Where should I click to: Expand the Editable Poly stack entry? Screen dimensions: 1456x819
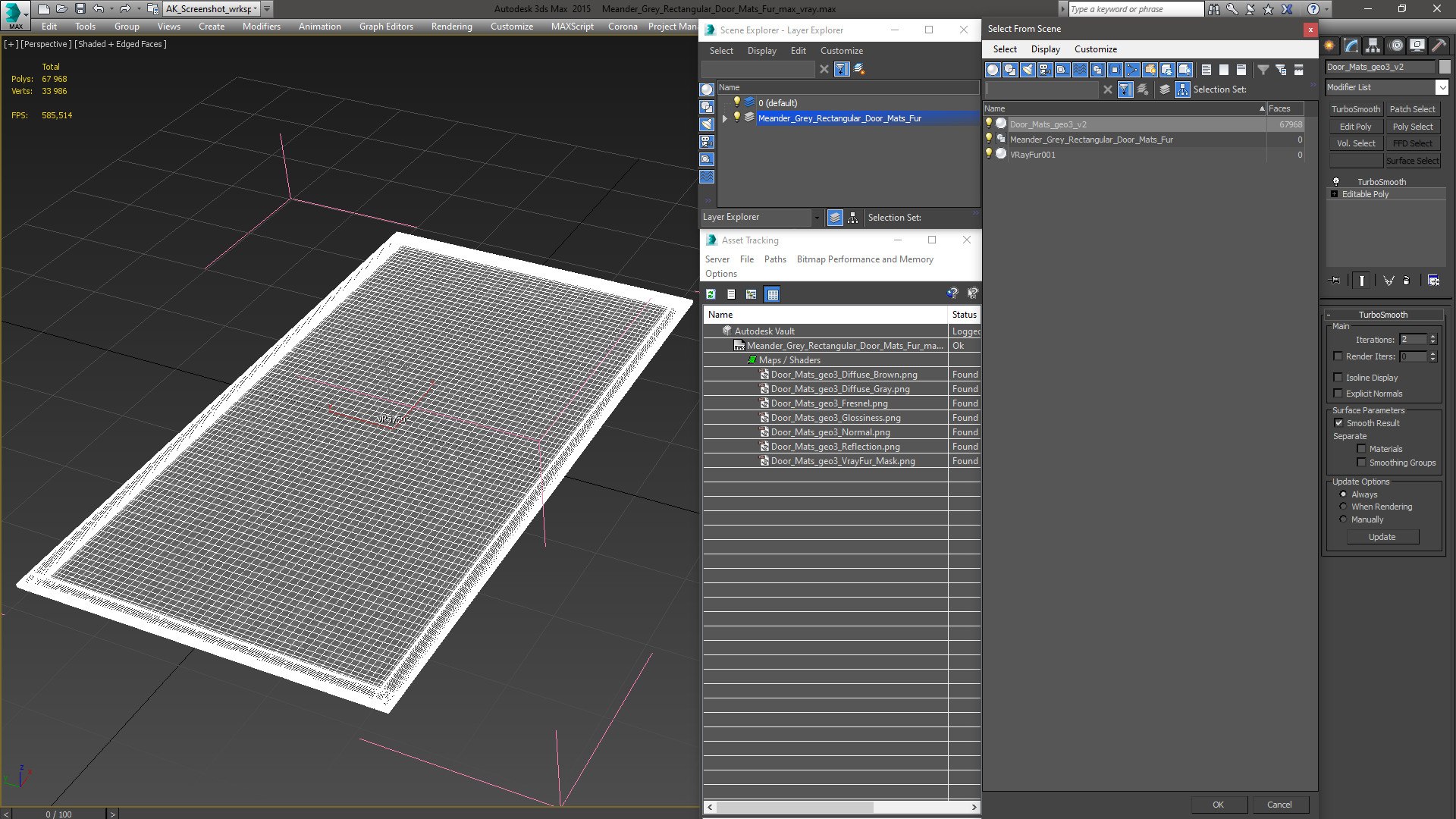click(x=1335, y=194)
